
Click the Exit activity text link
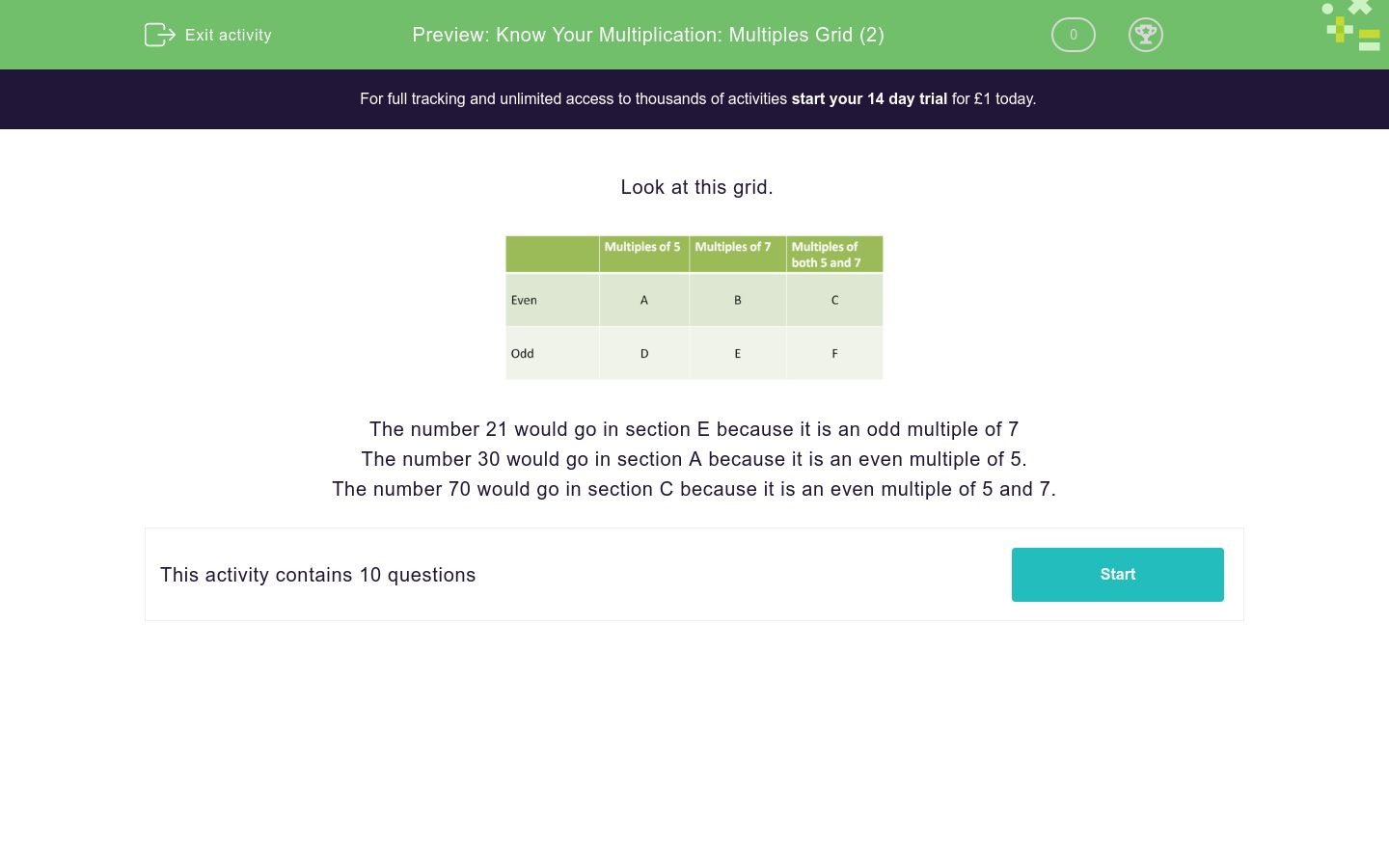229,35
